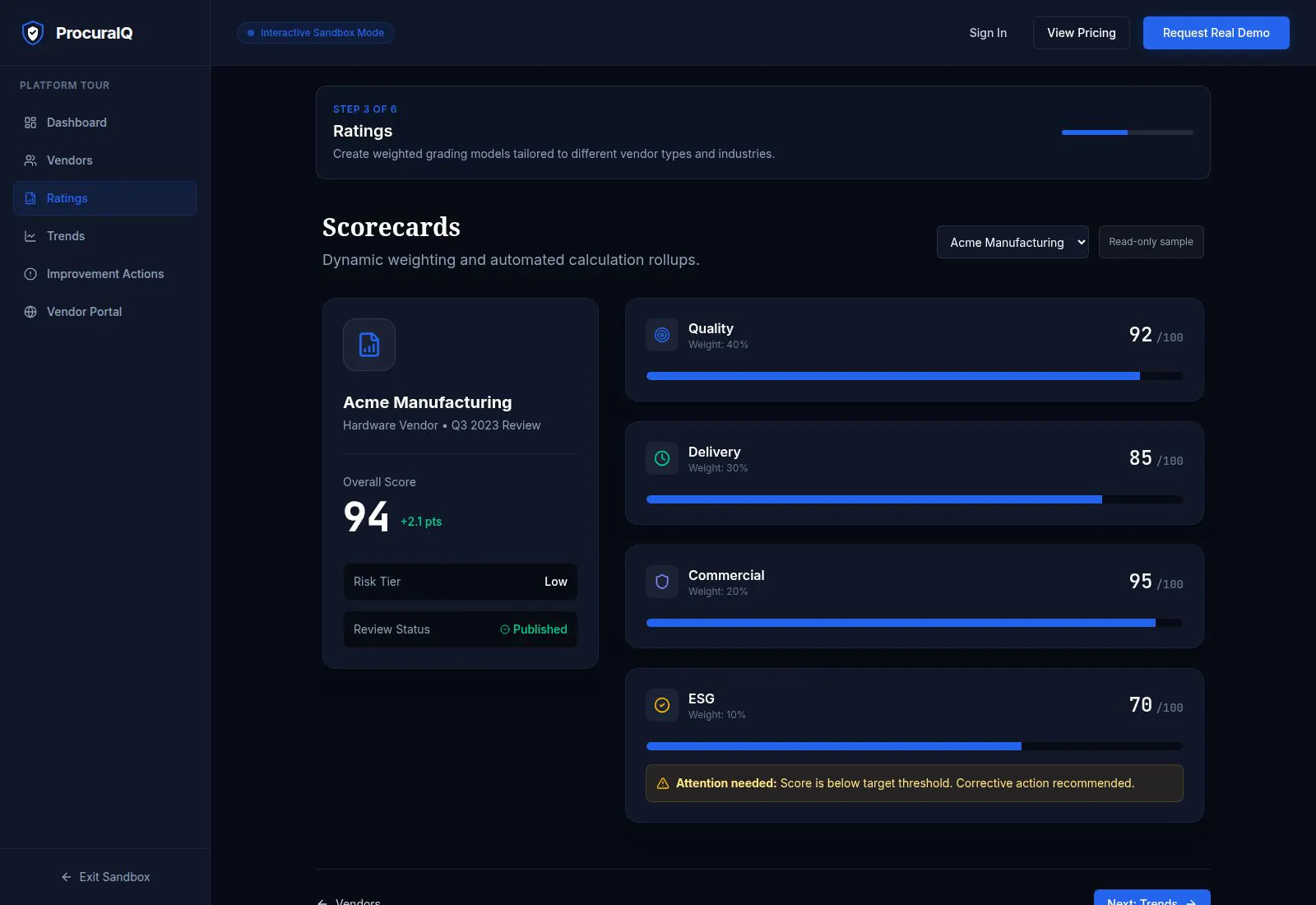Open Vendor Portal in the sidebar

104,312
